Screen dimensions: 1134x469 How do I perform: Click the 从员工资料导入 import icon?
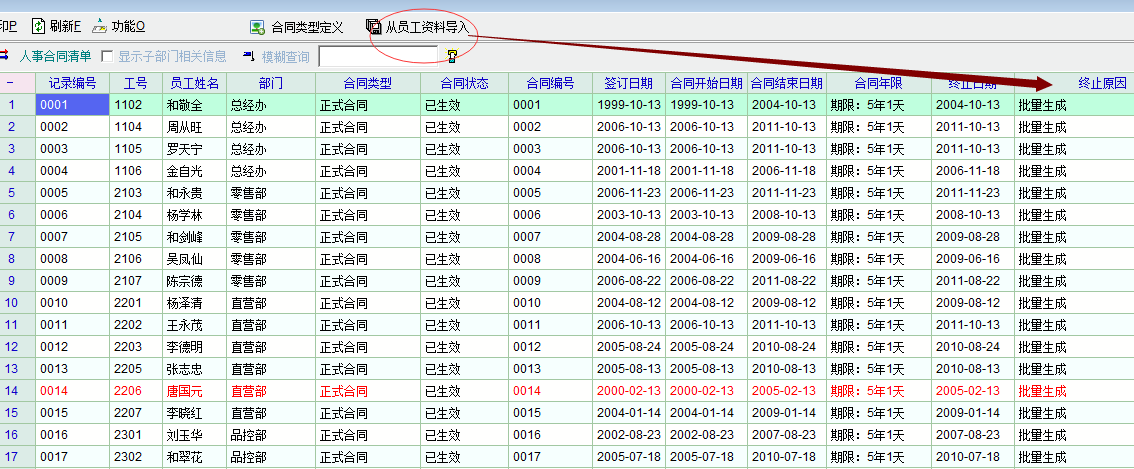point(373,27)
